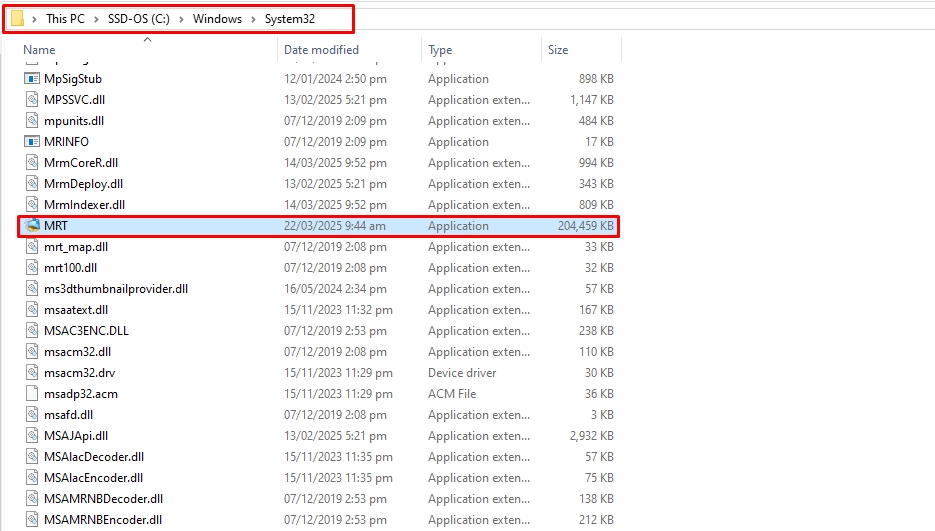Screen dimensions: 935x531
Task: Expand the chevron after This PC
Action: (96, 19)
